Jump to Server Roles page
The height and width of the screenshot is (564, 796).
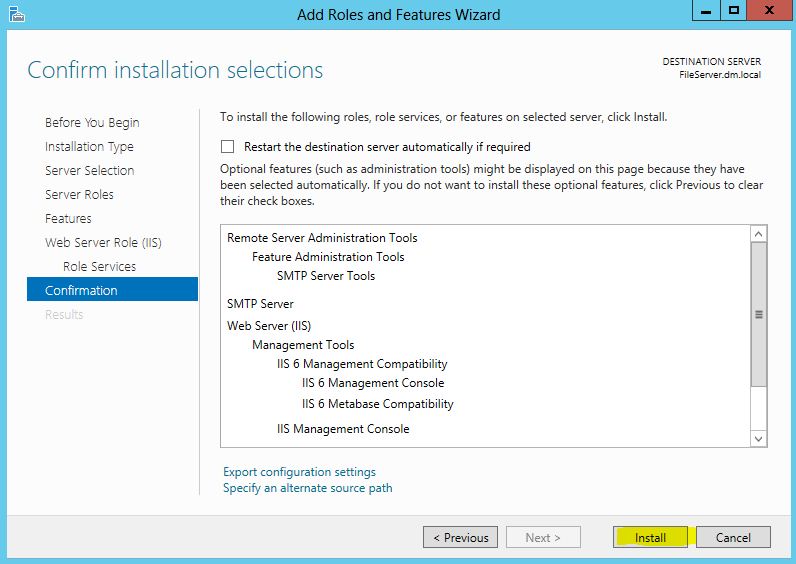79,194
